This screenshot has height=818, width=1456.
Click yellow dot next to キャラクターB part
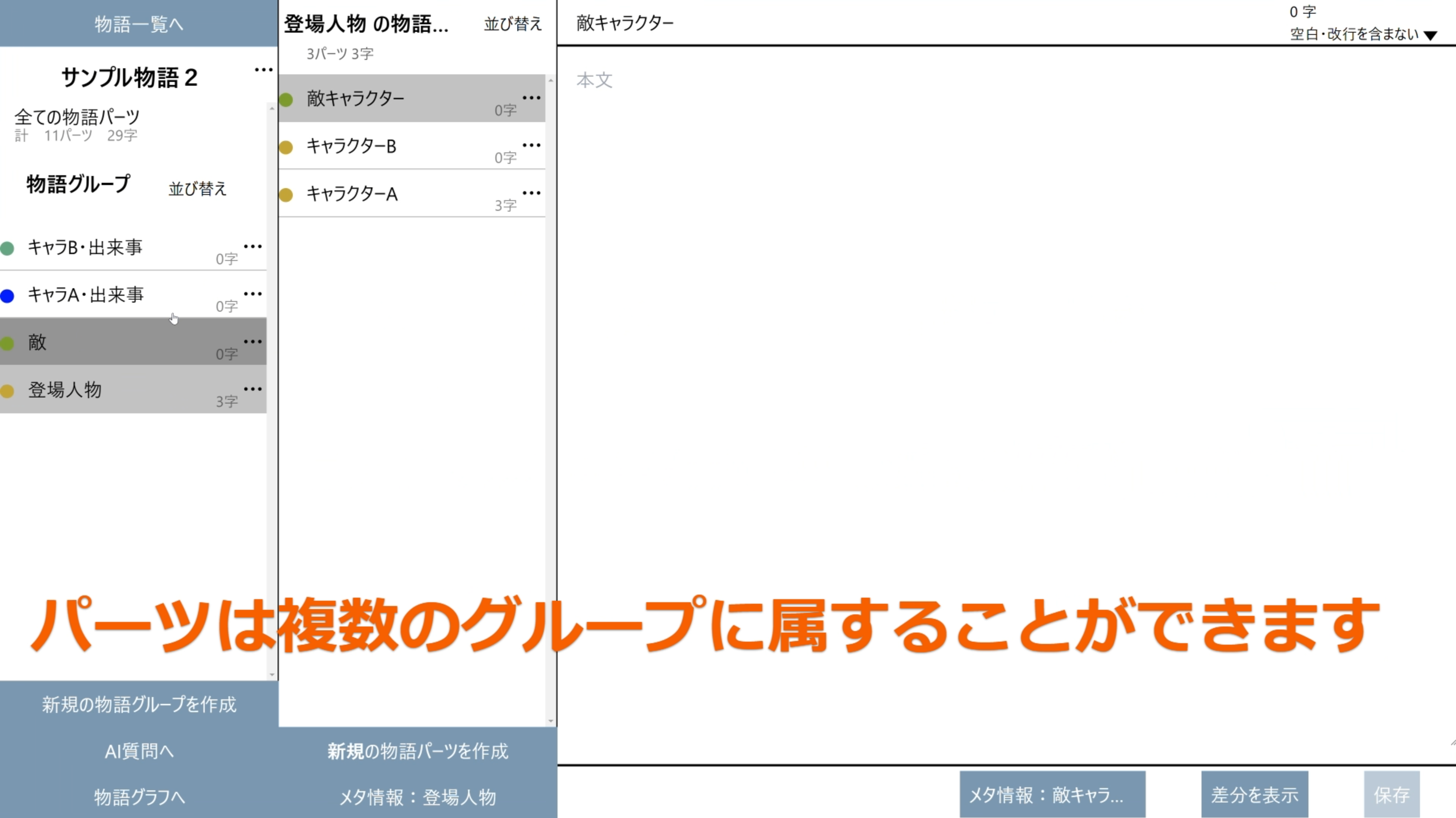[286, 148]
